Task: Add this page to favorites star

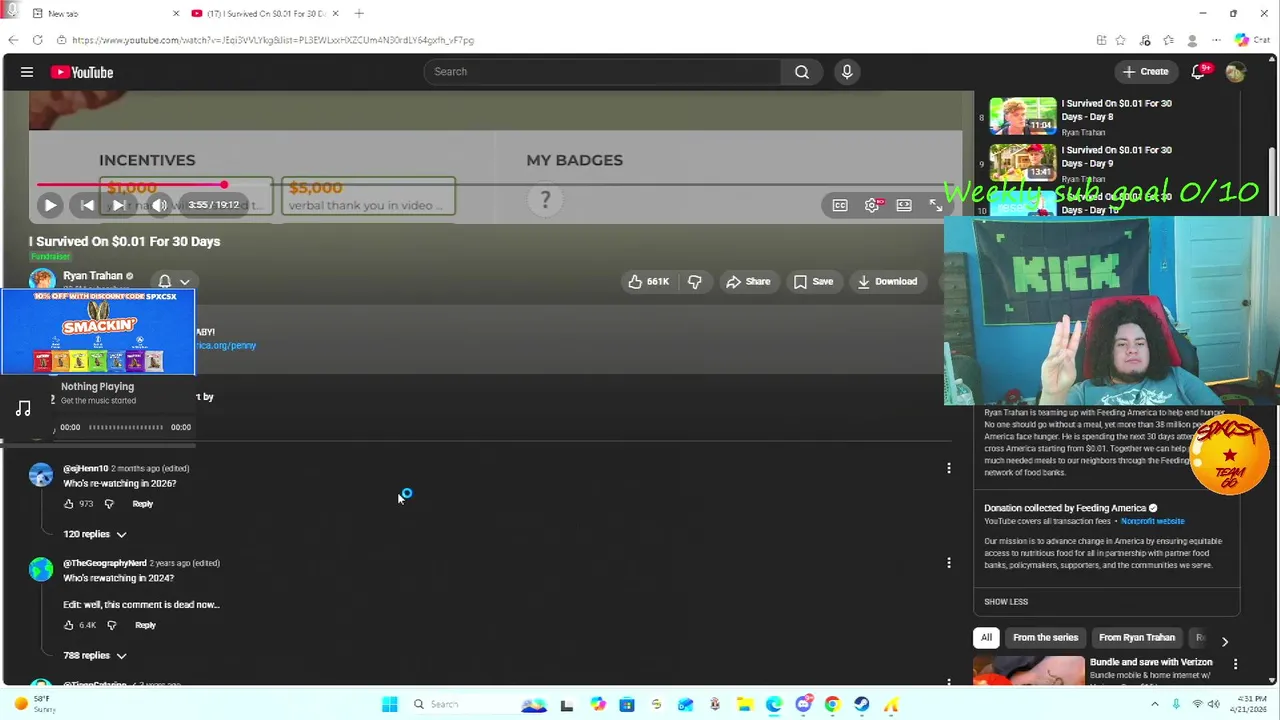Action: (x=1120, y=40)
